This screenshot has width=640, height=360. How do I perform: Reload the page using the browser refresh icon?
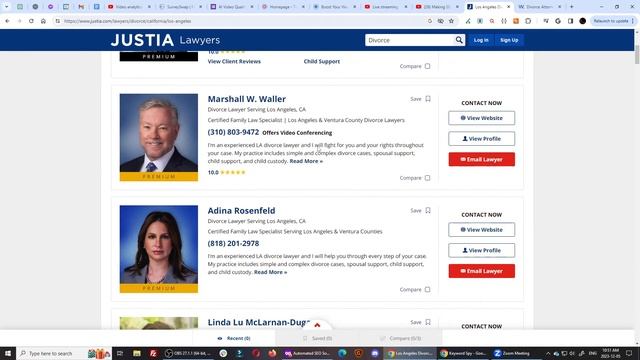click(x=31, y=21)
